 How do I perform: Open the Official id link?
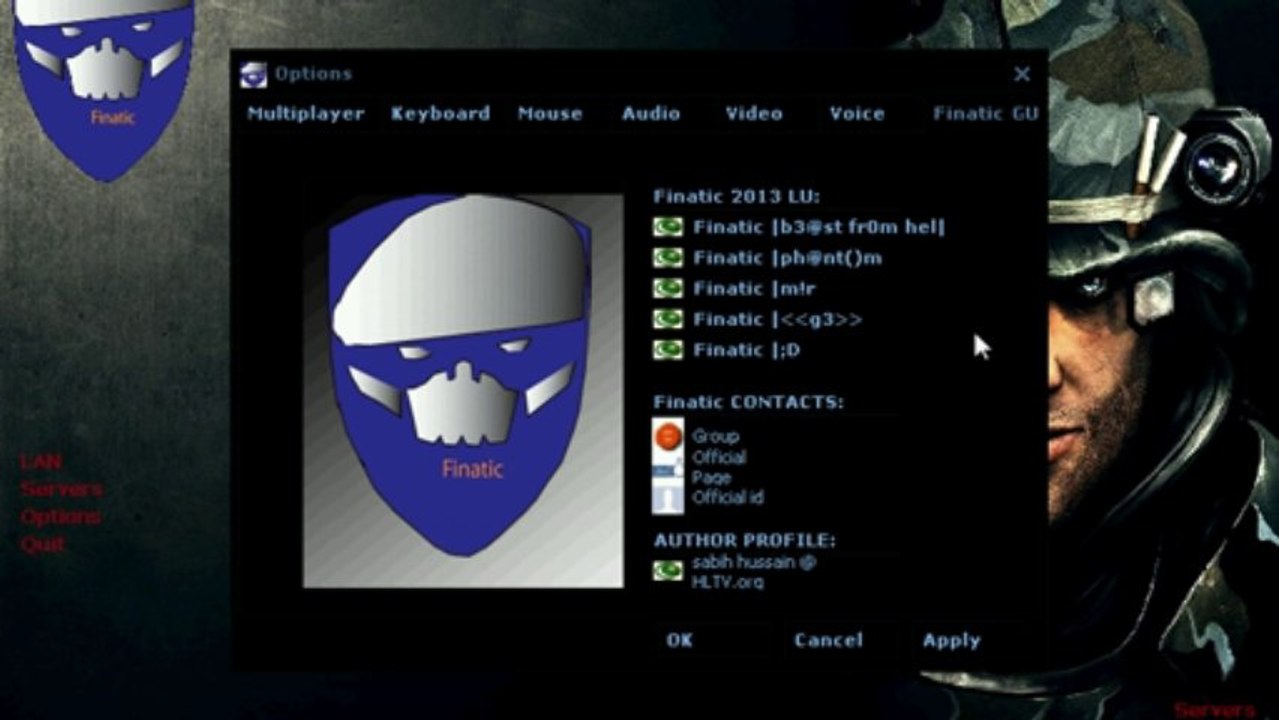click(728, 497)
